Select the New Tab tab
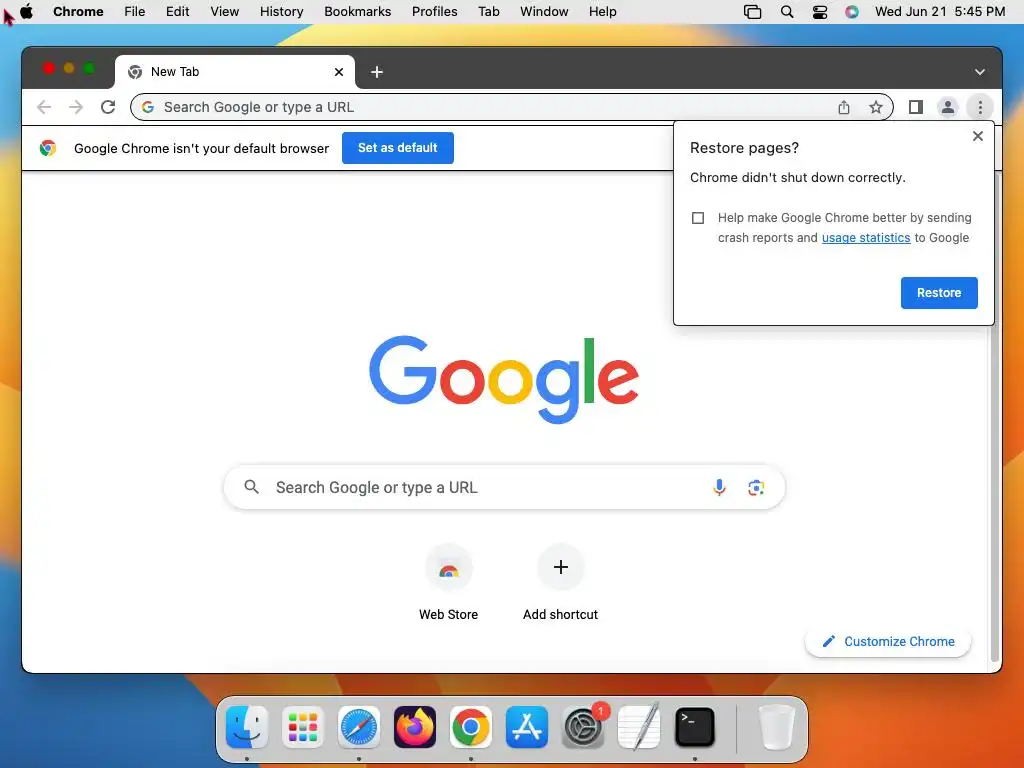 (x=235, y=72)
